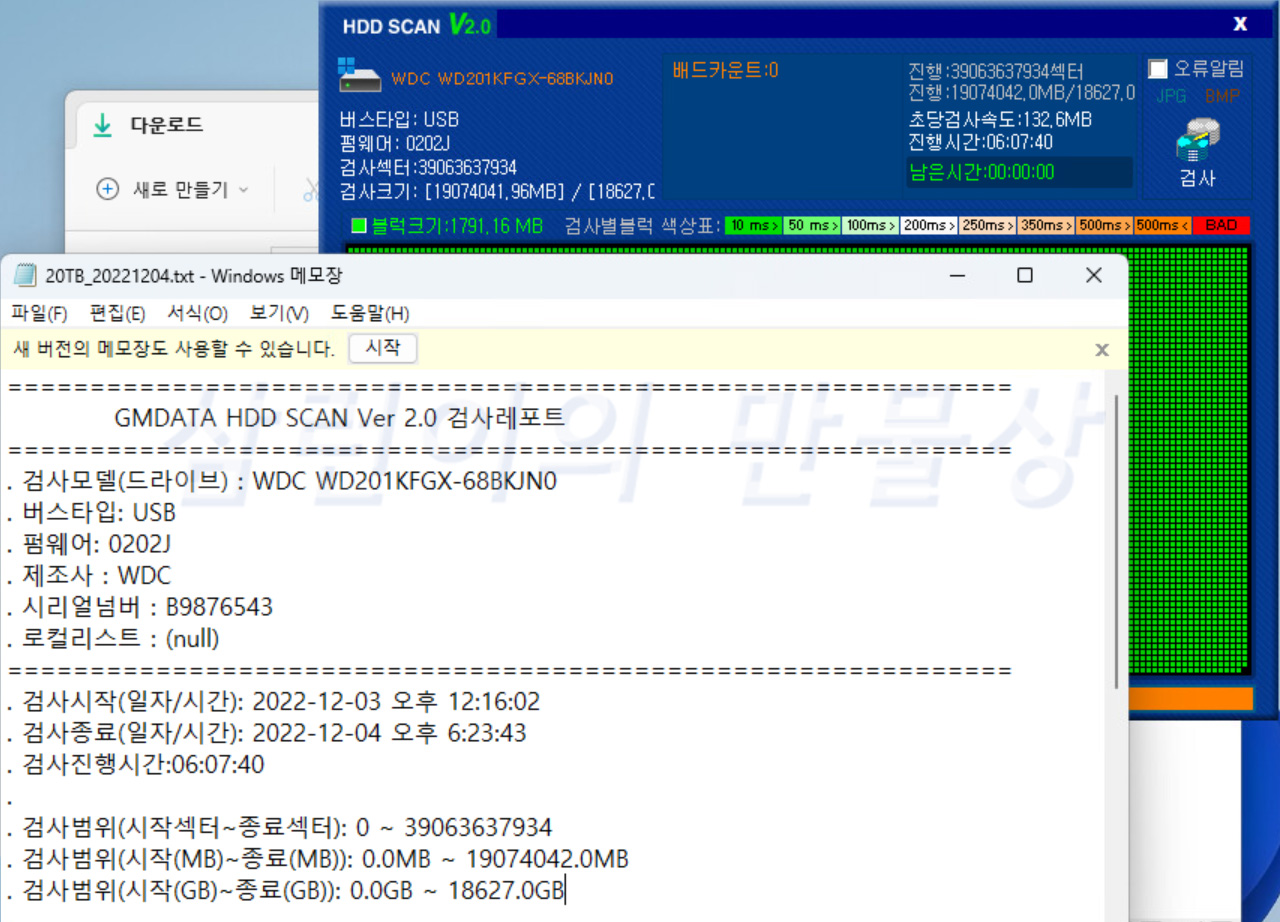Click the 시리얼넘버 : B9876543 line

[x=140, y=607]
